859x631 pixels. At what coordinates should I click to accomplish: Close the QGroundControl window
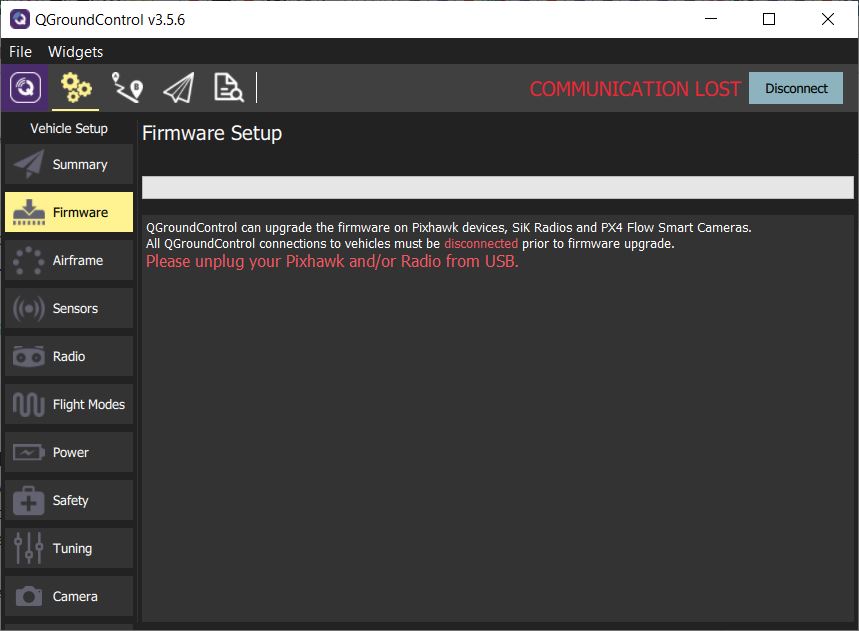pos(828,19)
